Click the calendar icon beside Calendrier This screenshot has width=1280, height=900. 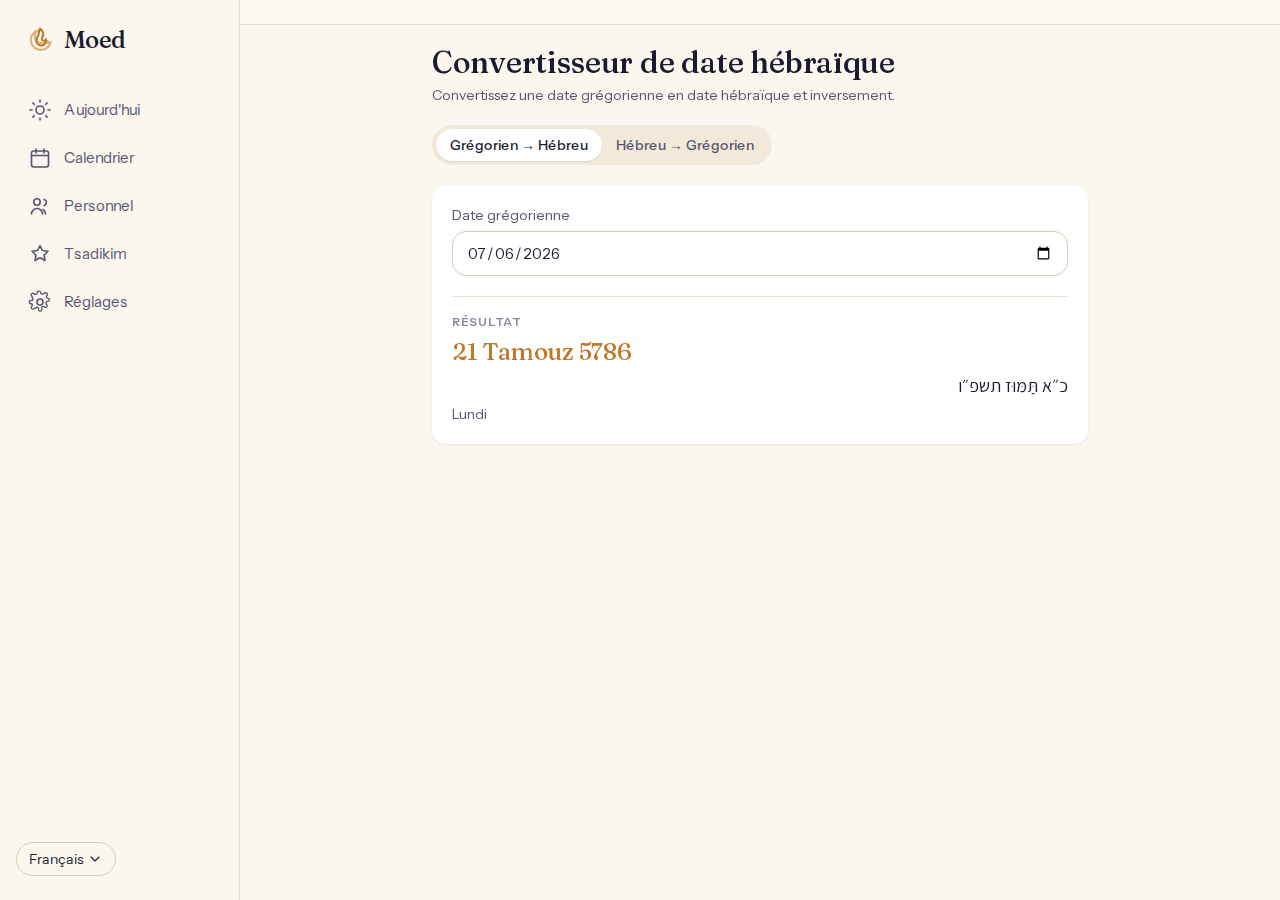pos(40,158)
